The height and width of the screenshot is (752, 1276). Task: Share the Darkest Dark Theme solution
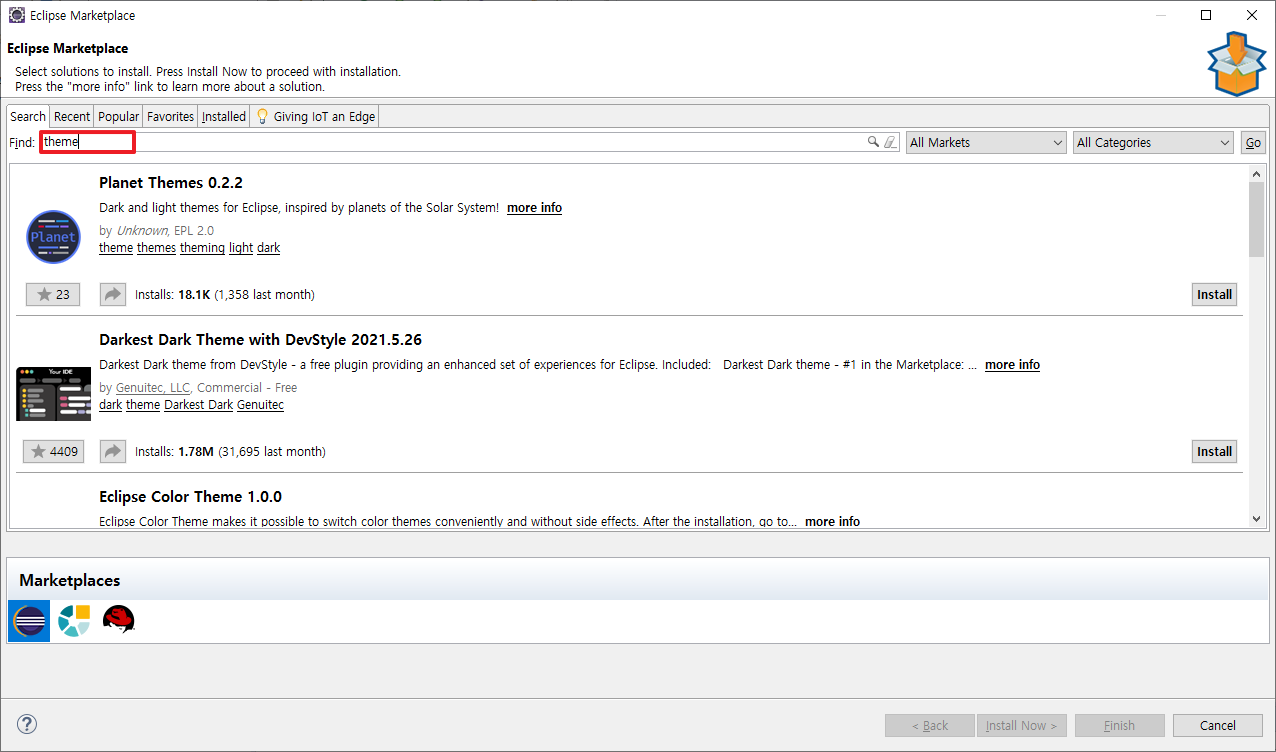click(113, 451)
